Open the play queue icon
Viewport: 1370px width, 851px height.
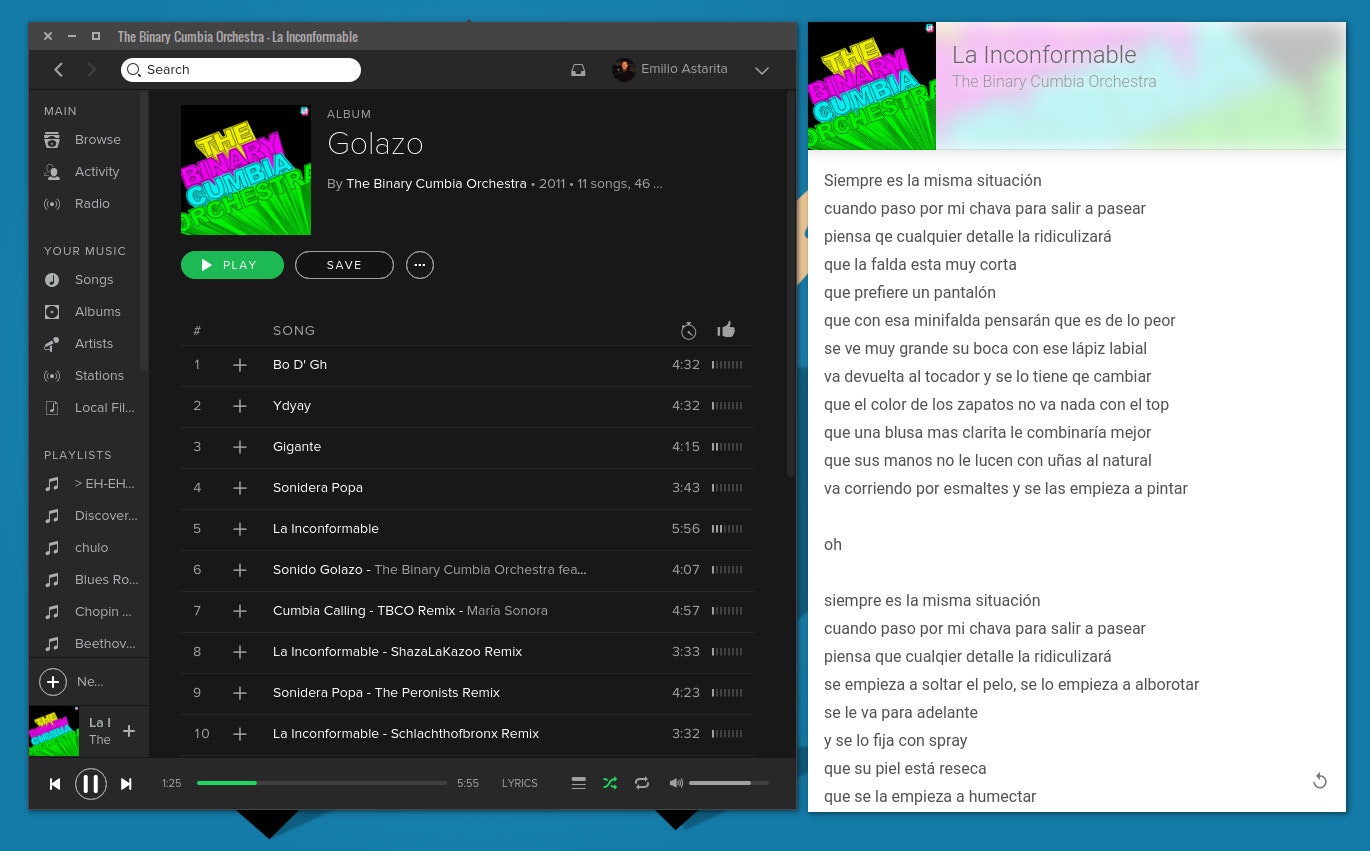pyautogui.click(x=578, y=783)
